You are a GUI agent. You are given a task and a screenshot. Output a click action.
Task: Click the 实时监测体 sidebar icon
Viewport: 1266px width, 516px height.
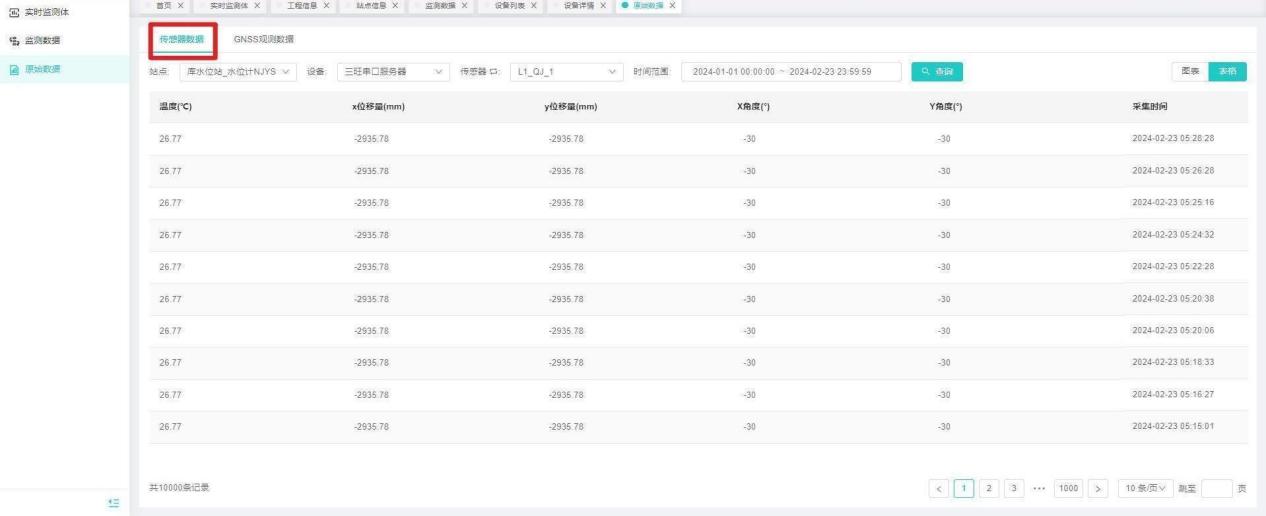tap(13, 11)
